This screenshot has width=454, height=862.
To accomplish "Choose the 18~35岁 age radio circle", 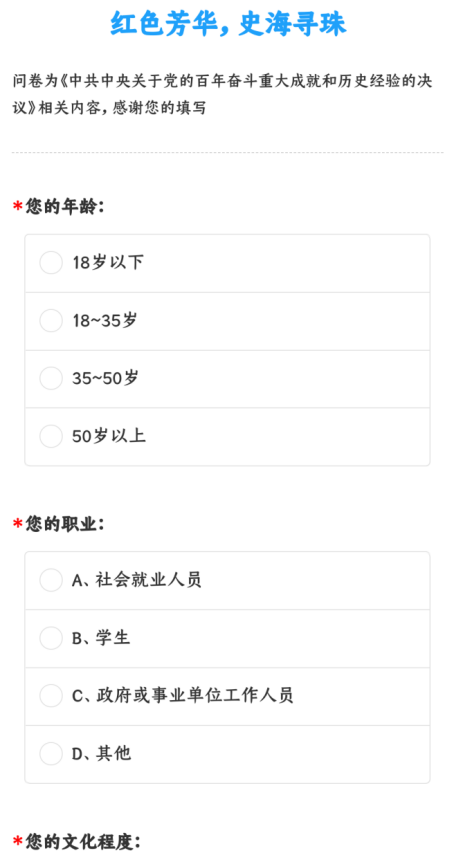I will tap(51, 321).
